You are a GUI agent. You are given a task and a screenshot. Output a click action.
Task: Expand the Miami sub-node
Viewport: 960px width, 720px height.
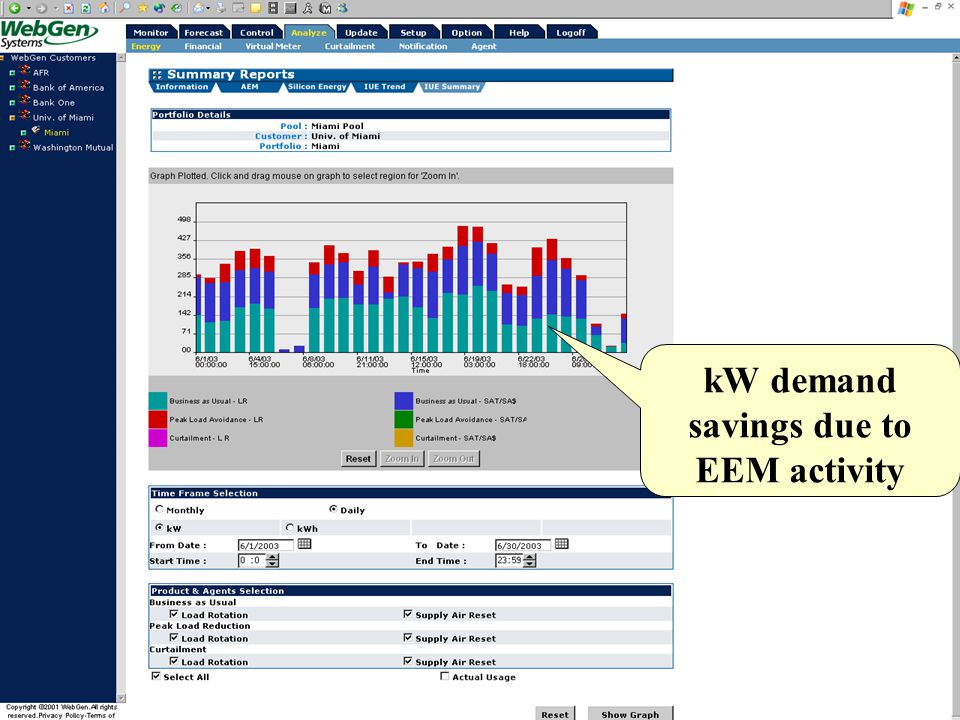point(23,133)
